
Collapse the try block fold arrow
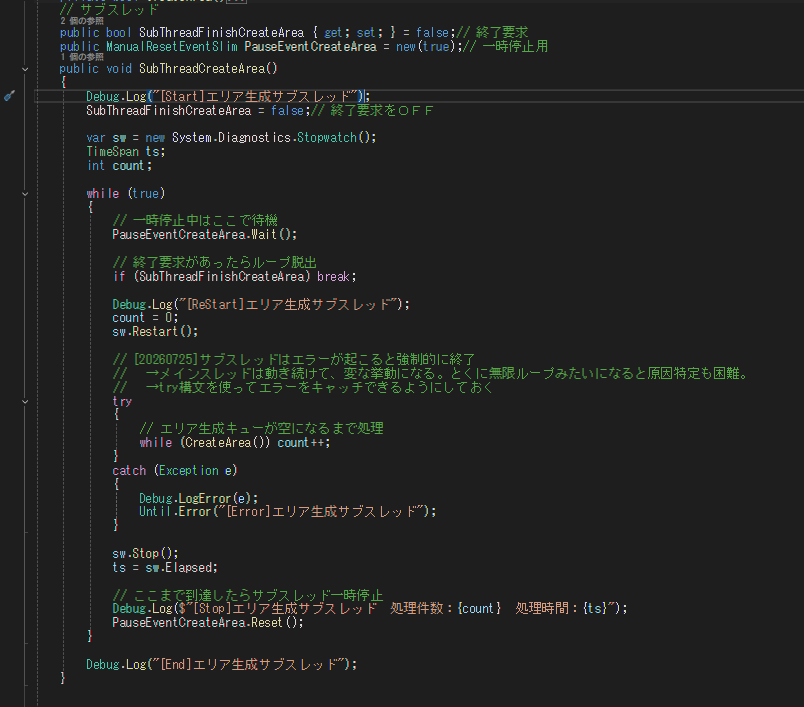tap(25, 402)
